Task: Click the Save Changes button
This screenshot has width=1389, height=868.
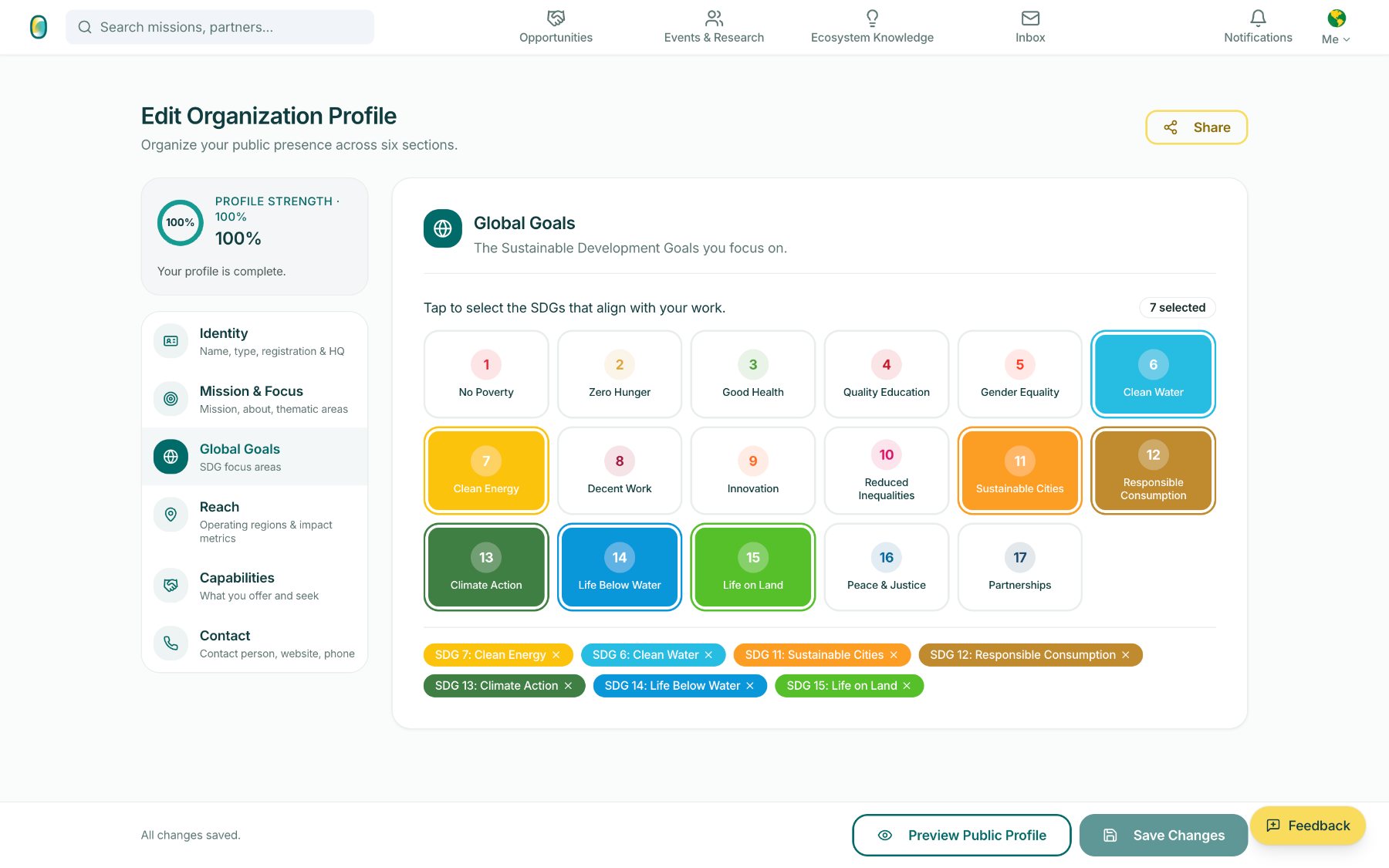Action: 1164,835
